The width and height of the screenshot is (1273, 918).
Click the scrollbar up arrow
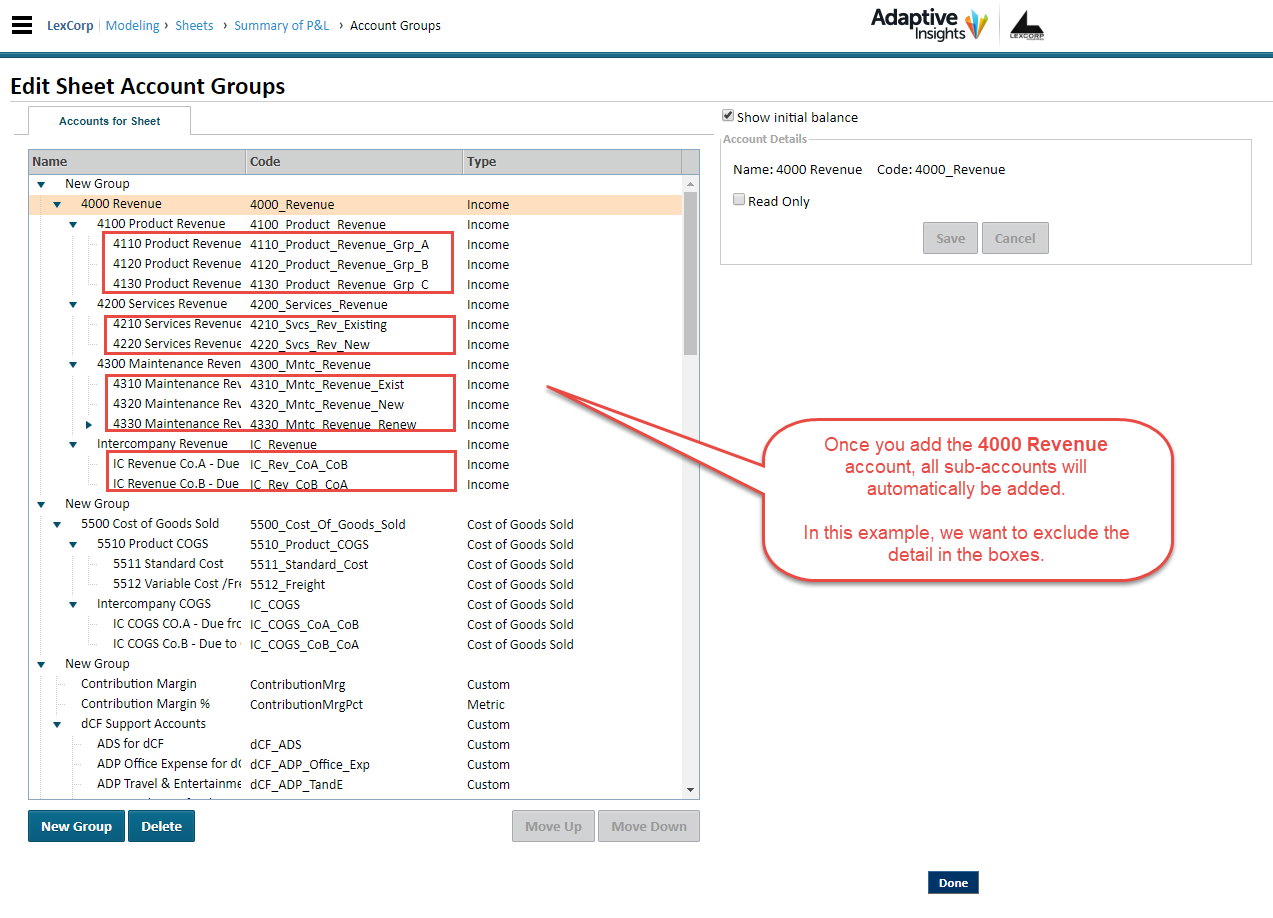pyautogui.click(x=690, y=184)
